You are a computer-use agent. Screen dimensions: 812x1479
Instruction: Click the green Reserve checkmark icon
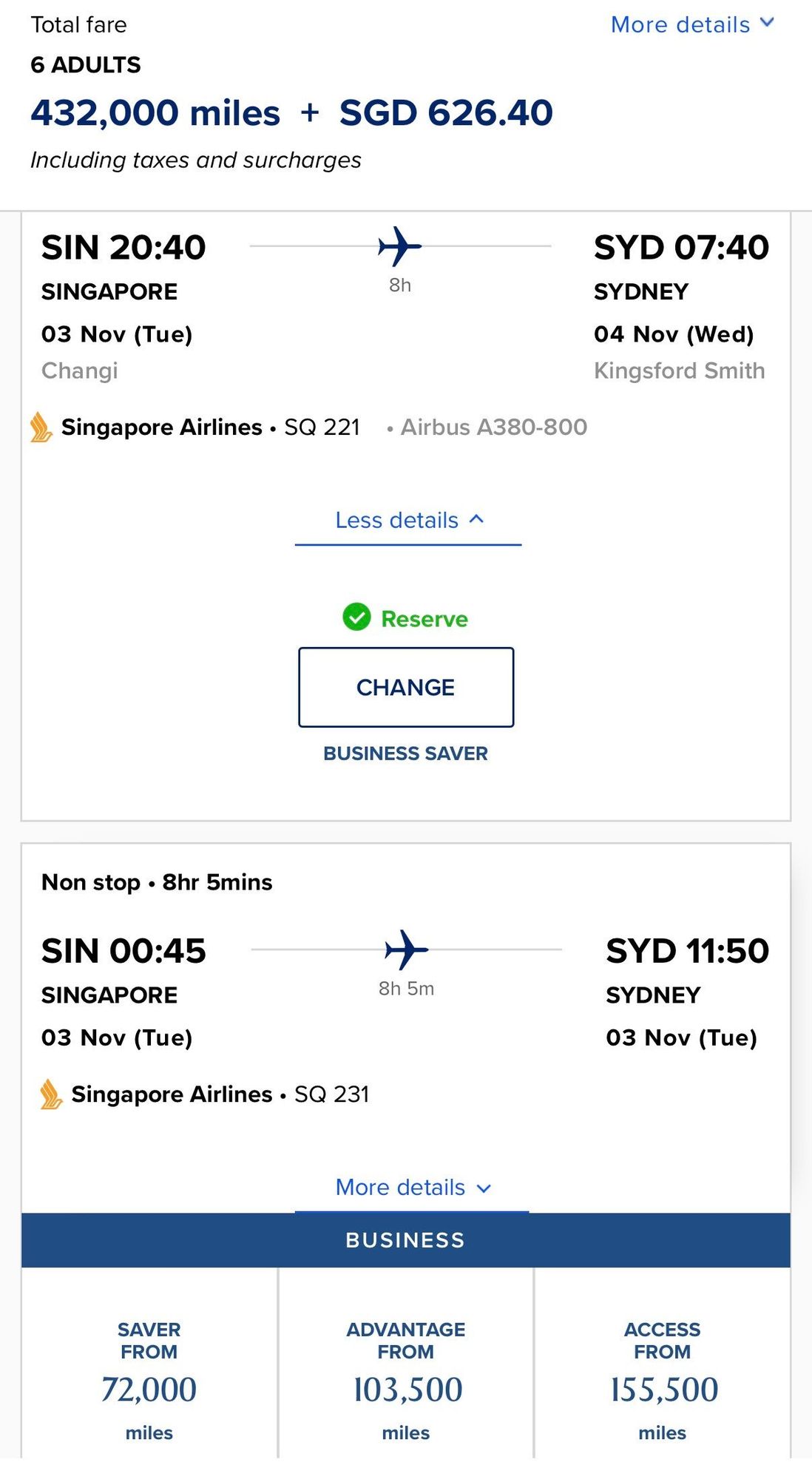click(x=356, y=617)
